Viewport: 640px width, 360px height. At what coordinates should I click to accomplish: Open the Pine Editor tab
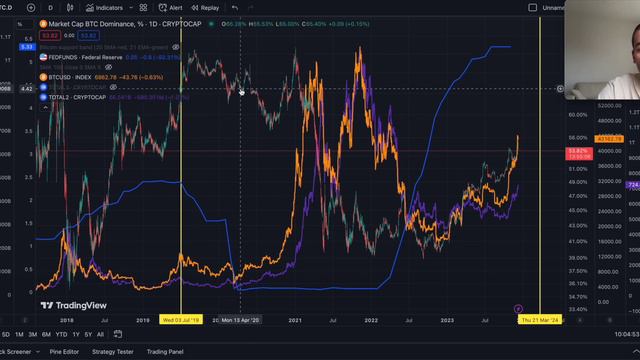[64, 351]
